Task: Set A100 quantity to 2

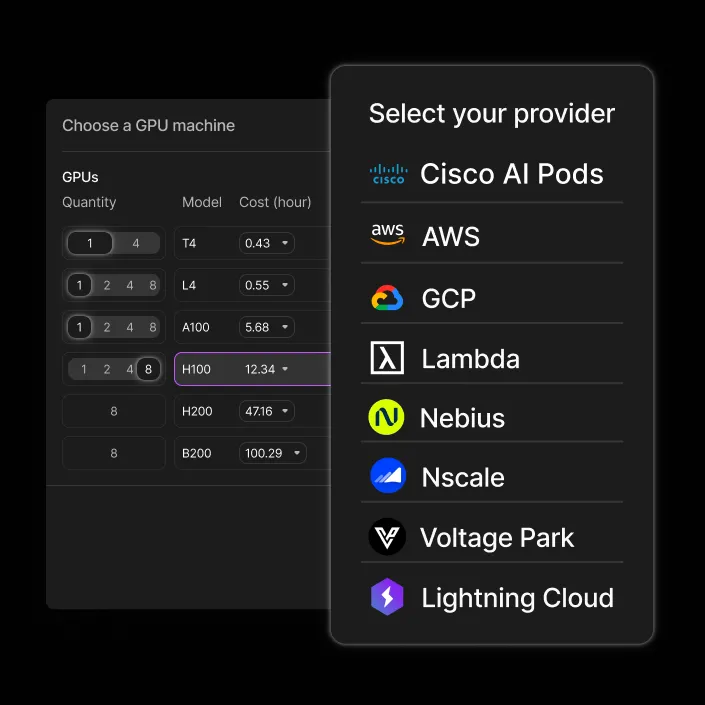Action: (107, 327)
